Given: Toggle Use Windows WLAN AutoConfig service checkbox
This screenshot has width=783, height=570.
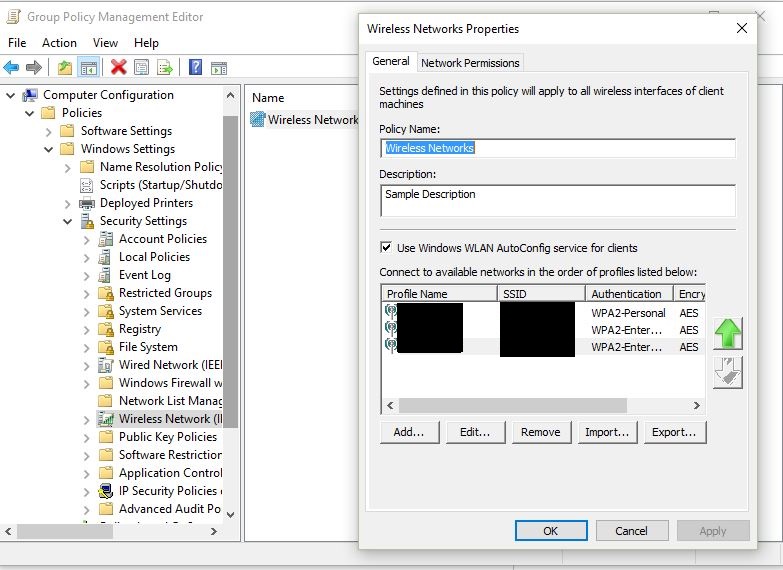Looking at the screenshot, I should (x=386, y=247).
